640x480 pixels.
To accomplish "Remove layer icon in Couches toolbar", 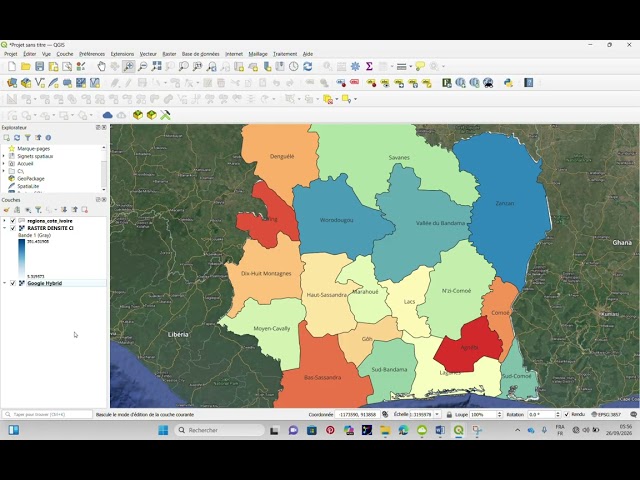I will pyautogui.click(x=84, y=210).
